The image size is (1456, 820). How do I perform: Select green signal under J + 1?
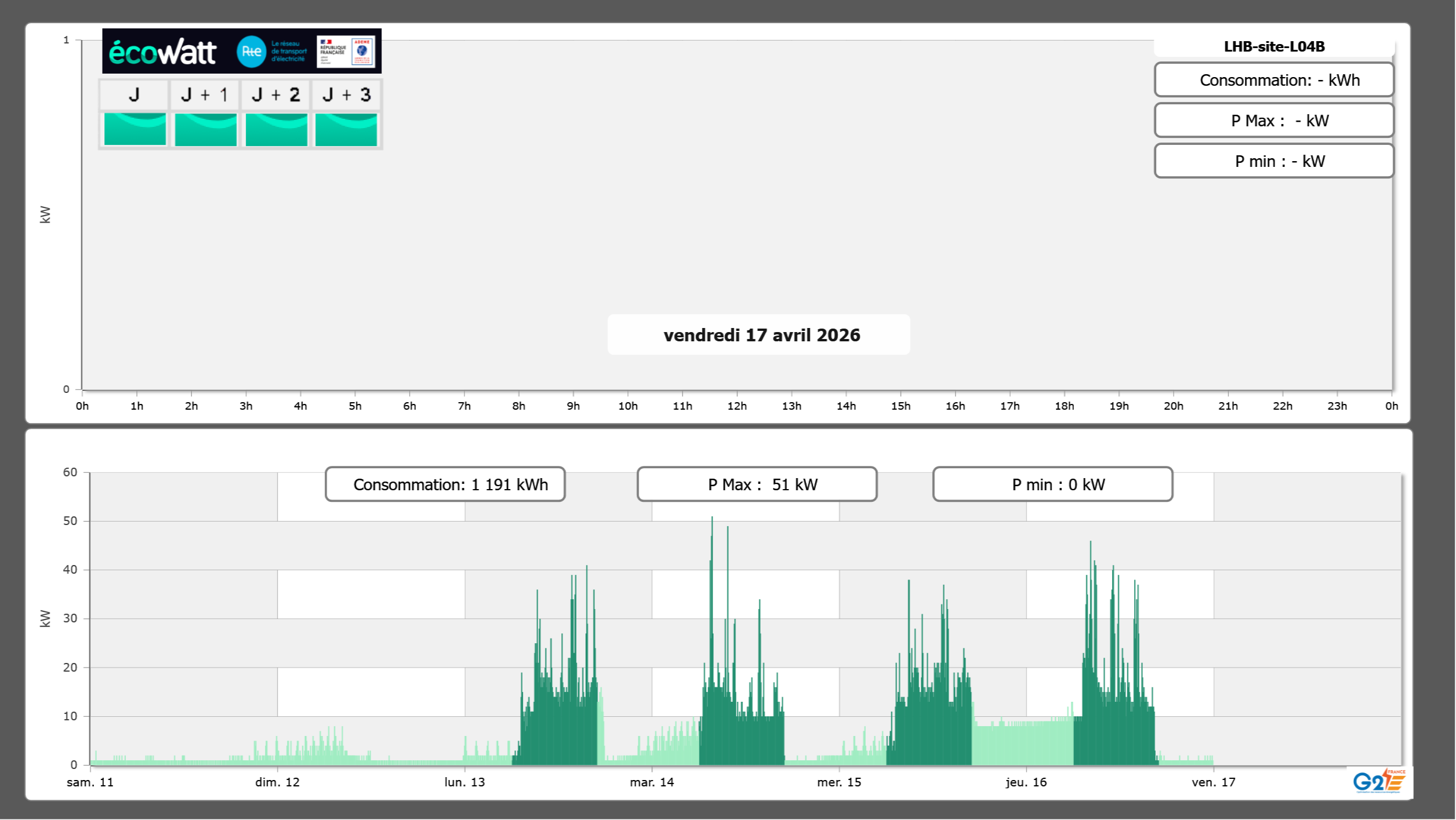coord(205,129)
